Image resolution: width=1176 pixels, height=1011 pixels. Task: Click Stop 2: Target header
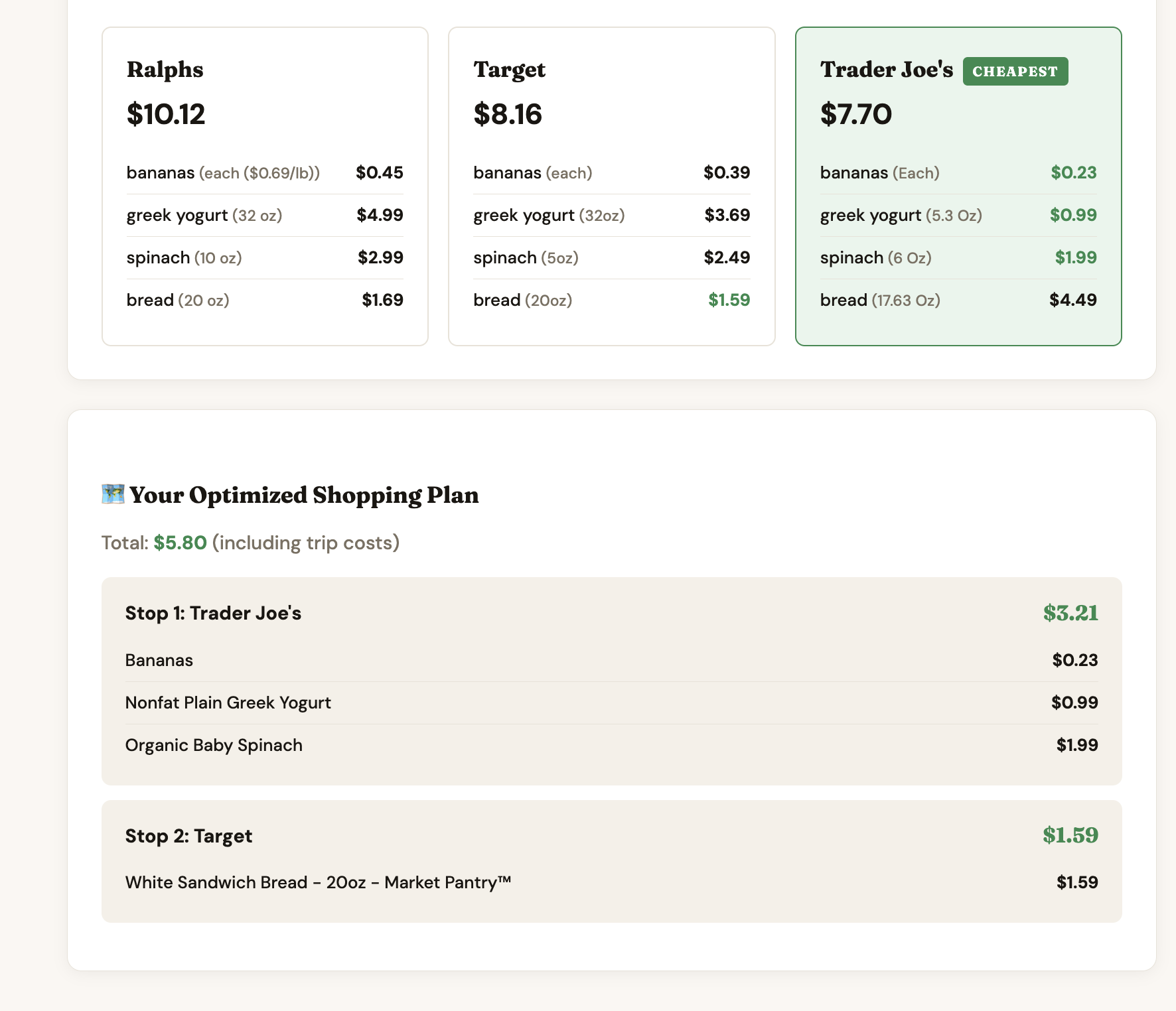188,836
